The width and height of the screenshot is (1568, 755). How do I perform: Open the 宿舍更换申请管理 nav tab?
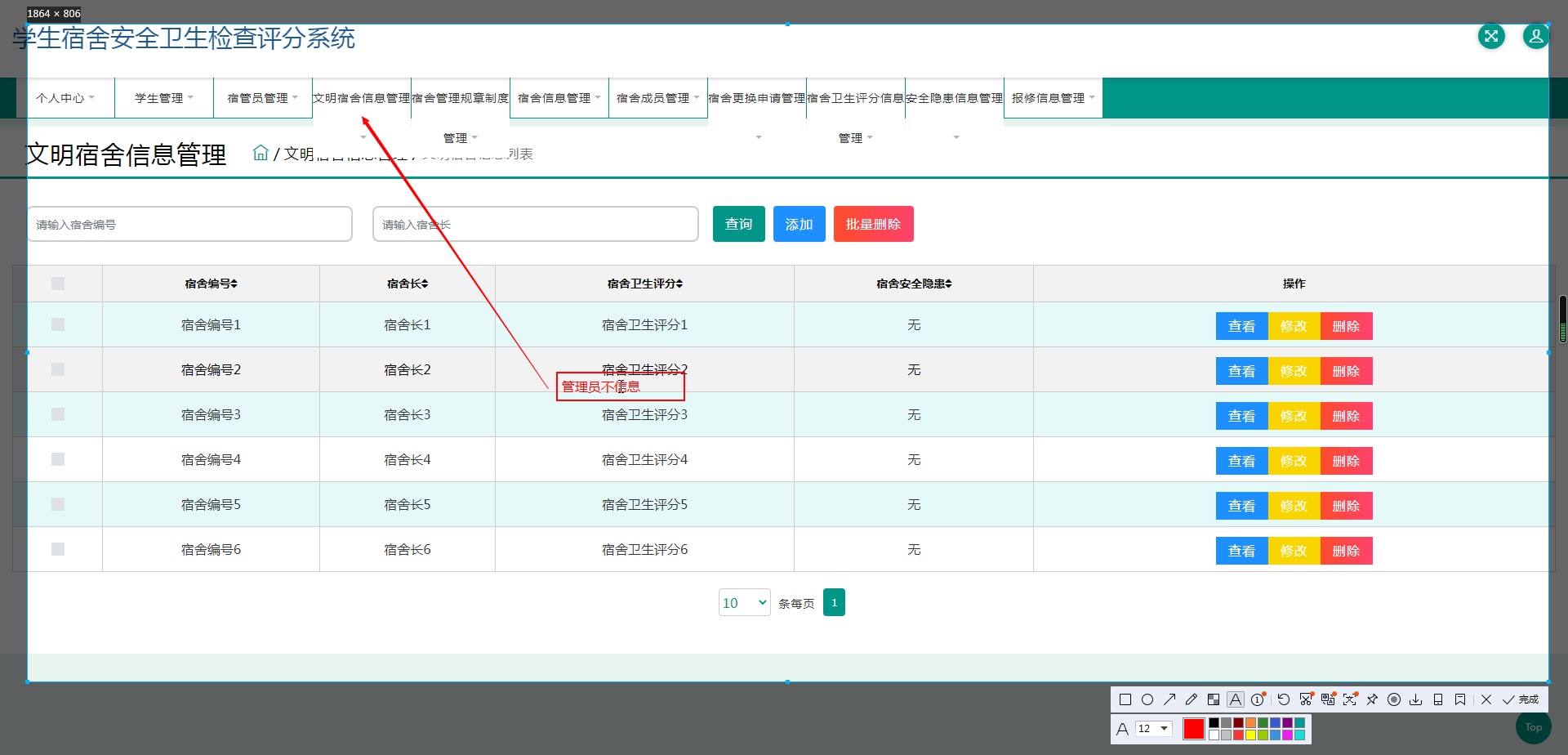click(x=757, y=98)
